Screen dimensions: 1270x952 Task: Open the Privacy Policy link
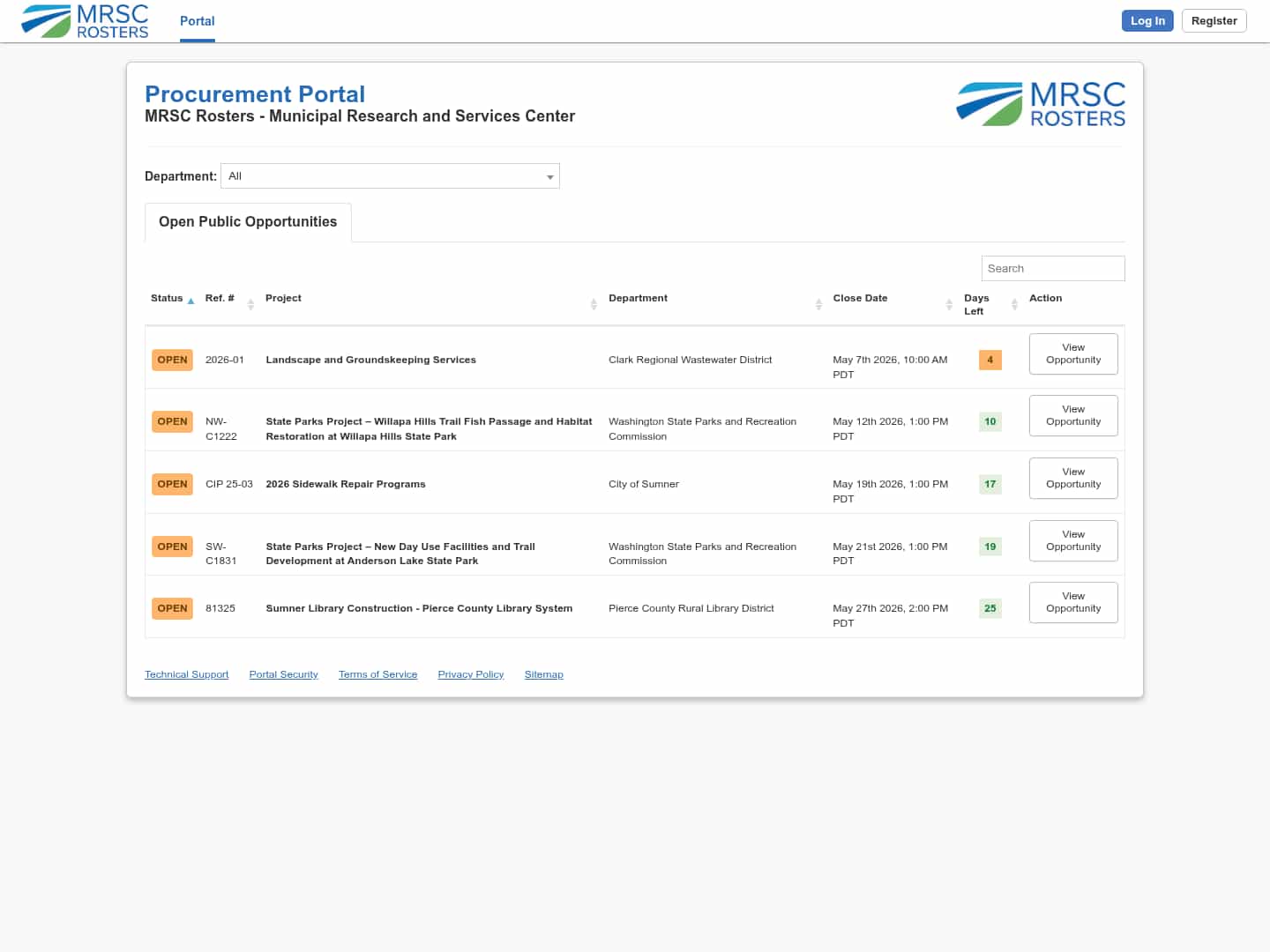pos(471,675)
